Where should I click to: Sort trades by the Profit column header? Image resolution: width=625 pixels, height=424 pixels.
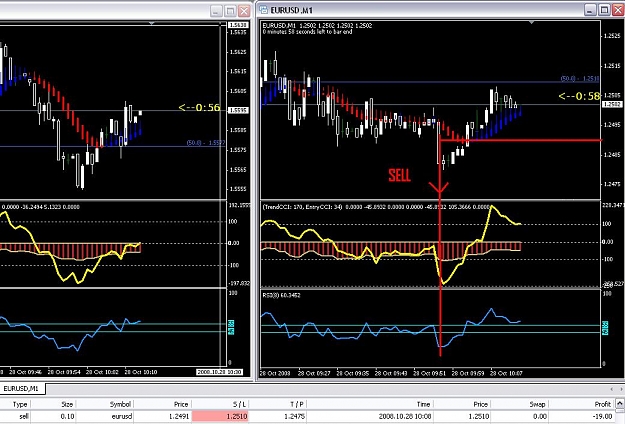(x=603, y=404)
